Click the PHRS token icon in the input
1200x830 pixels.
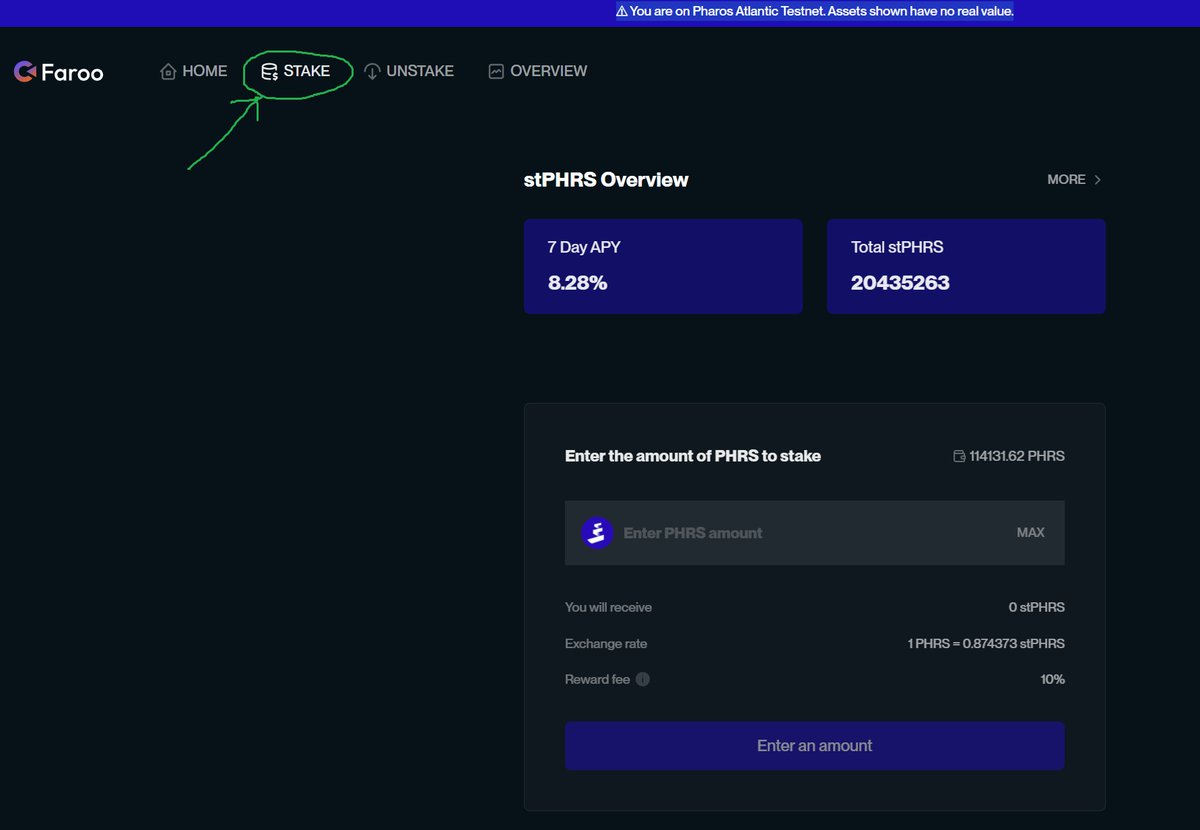tap(597, 532)
